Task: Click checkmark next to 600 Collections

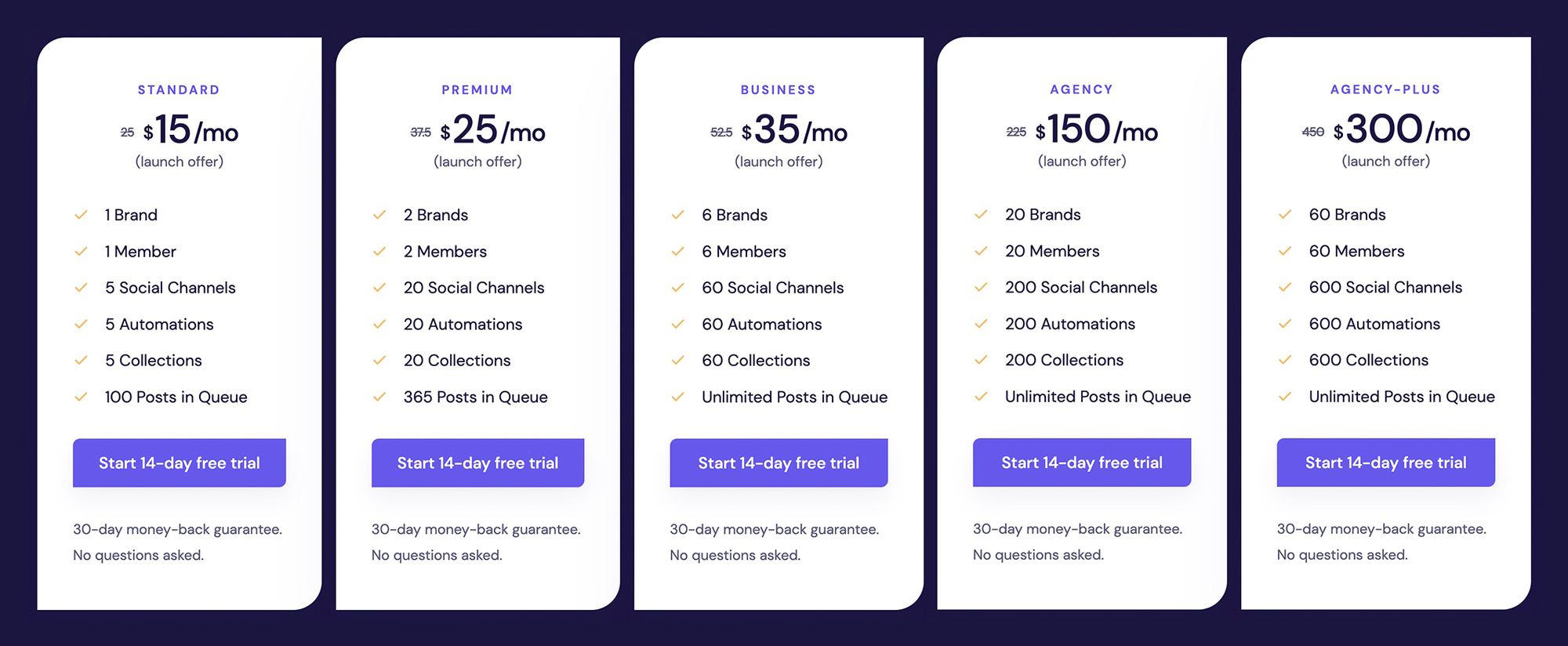Action: [x=1285, y=360]
